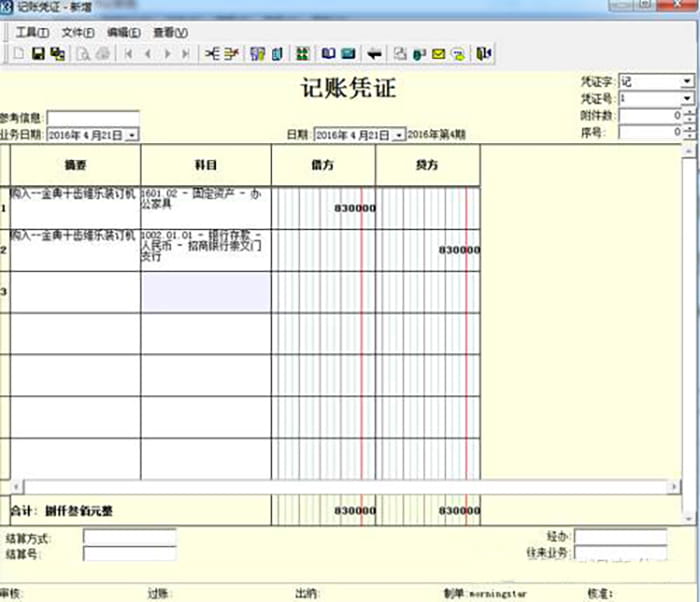700x602 pixels.
Task: Click the 参考信息 input field
Action: click(93, 118)
